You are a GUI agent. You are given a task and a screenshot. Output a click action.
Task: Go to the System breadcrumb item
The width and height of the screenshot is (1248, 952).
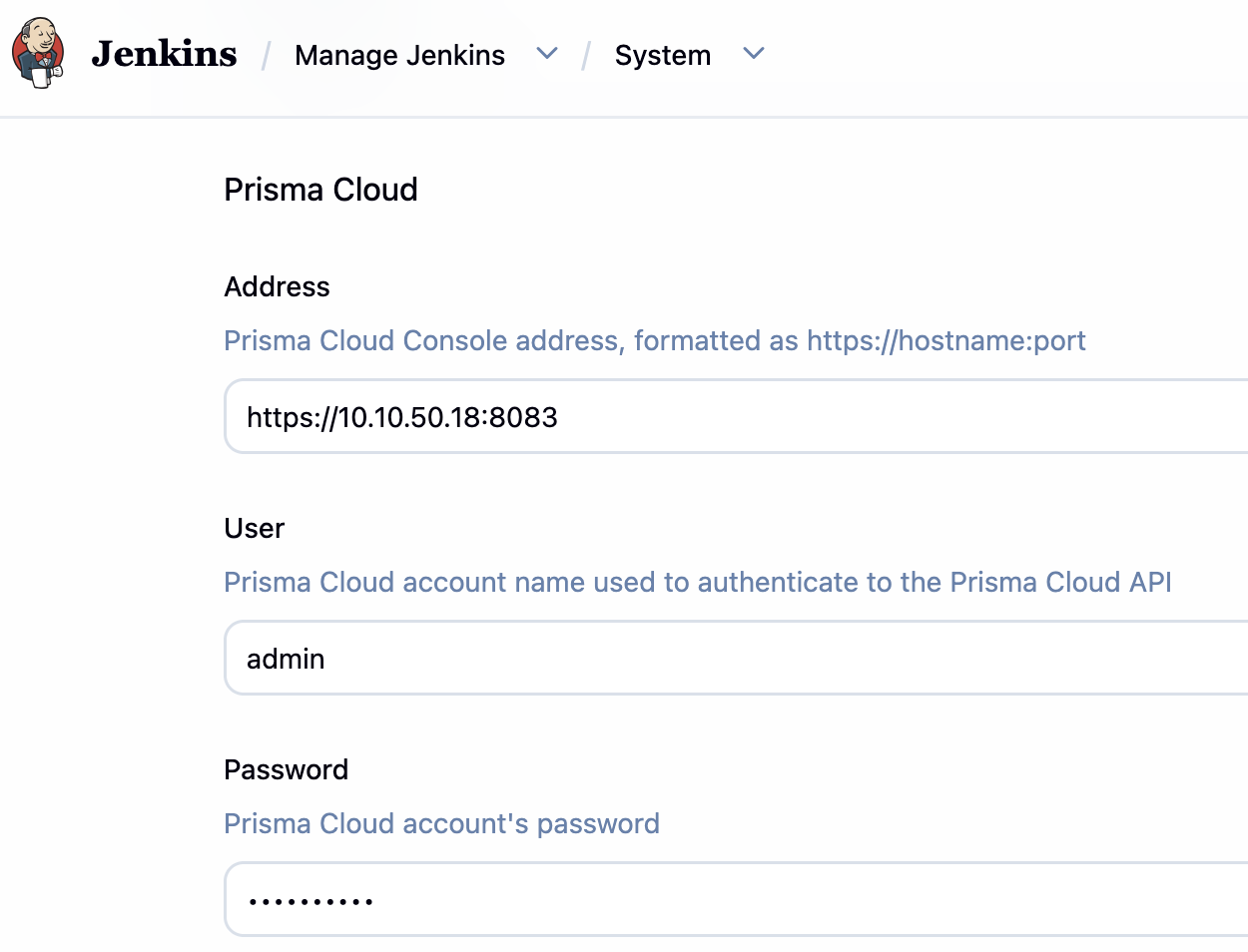coord(662,55)
